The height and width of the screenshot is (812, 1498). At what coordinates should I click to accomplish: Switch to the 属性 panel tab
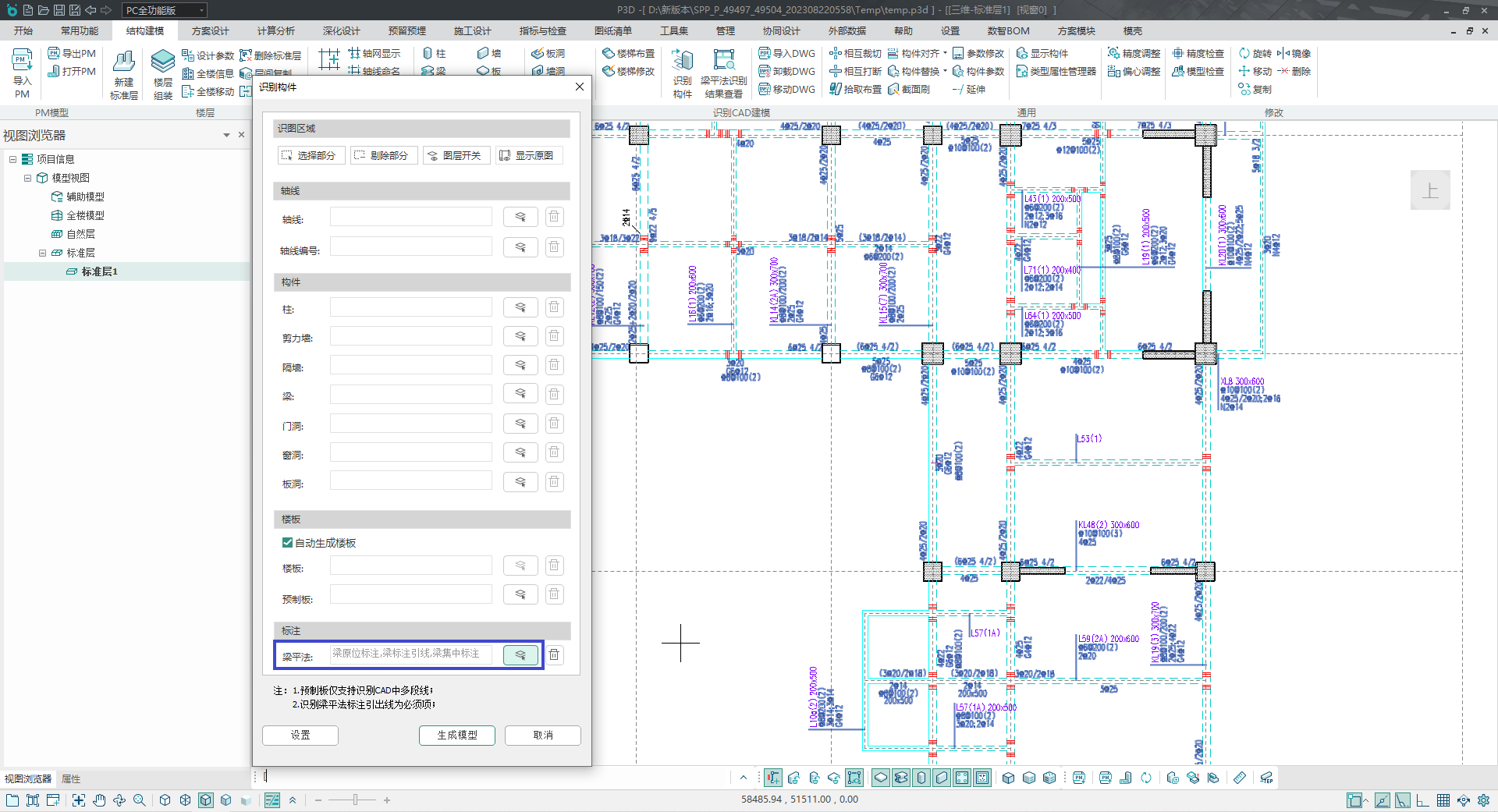[71, 778]
